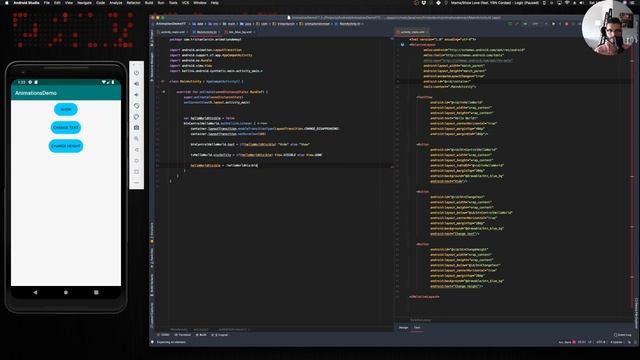
Task: Click the emulator power button icon
Action: pos(136,73)
